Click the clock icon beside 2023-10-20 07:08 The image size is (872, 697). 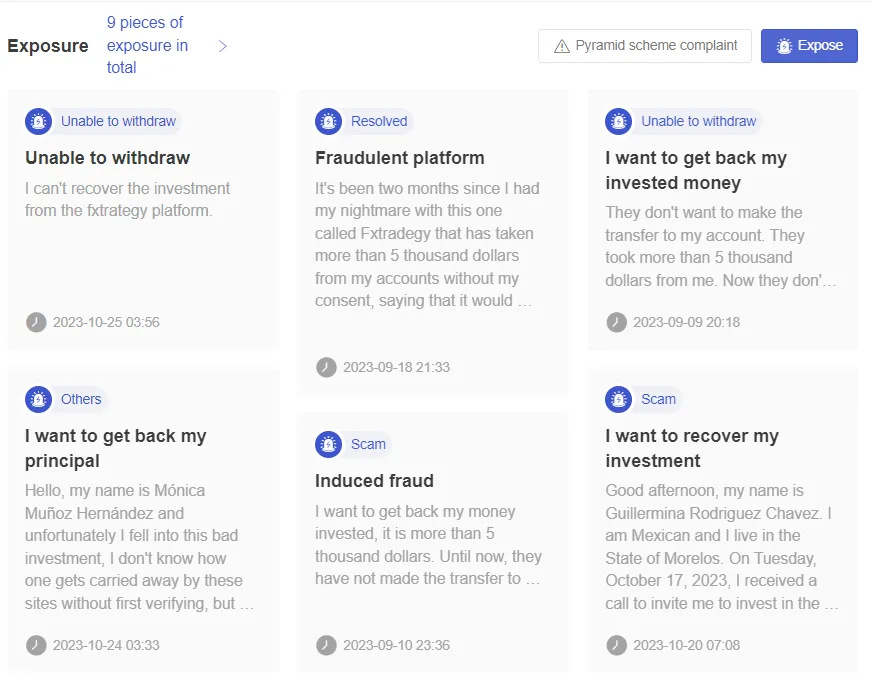click(x=616, y=645)
